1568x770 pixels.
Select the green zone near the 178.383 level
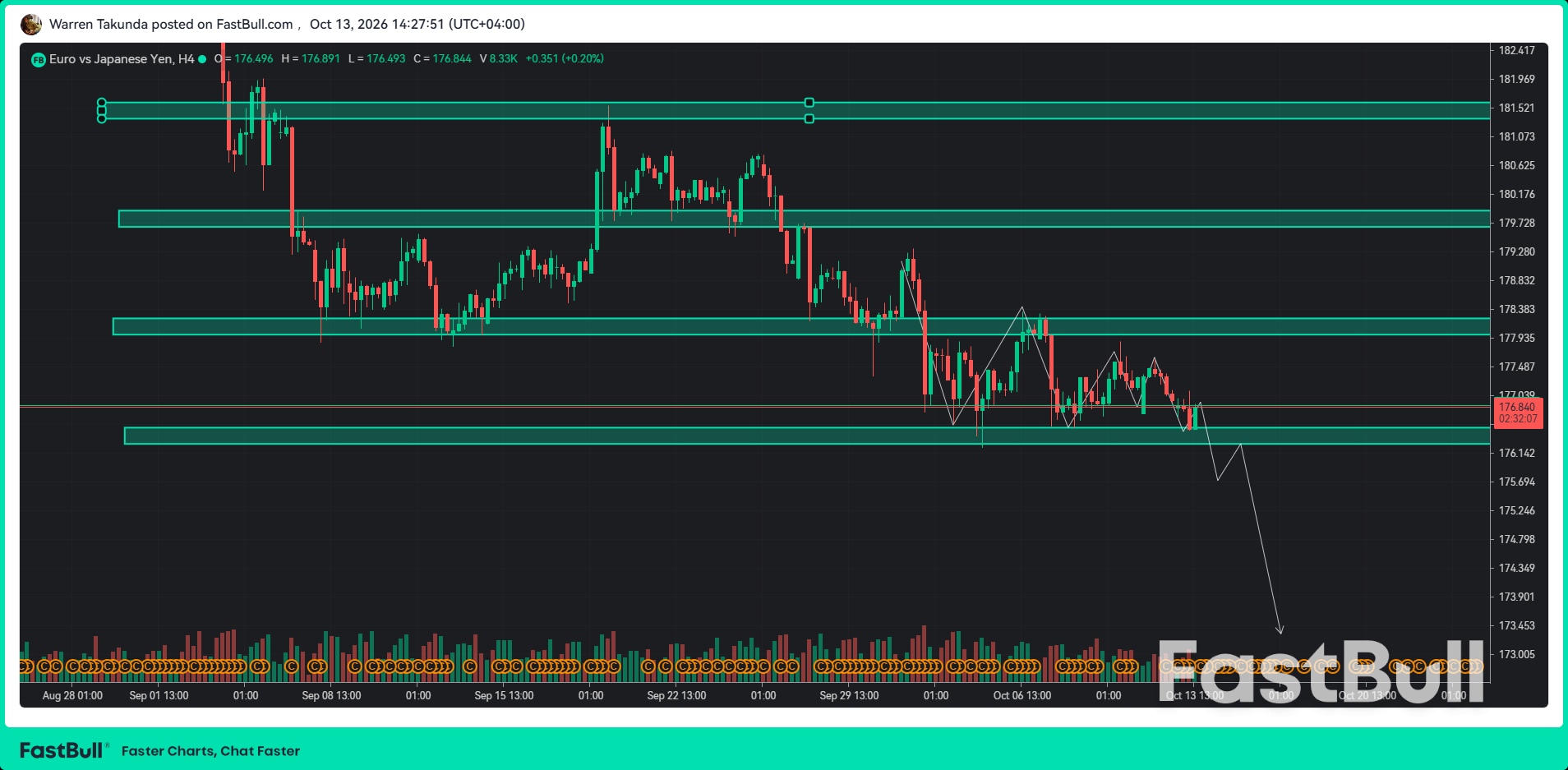801,326
